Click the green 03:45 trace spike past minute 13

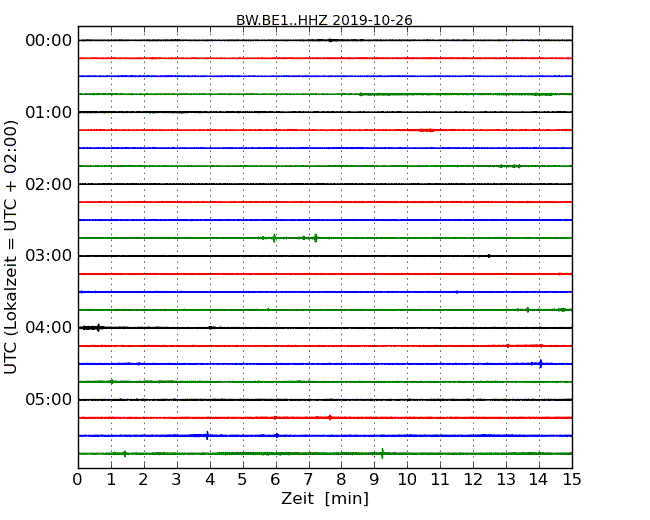[528, 310]
